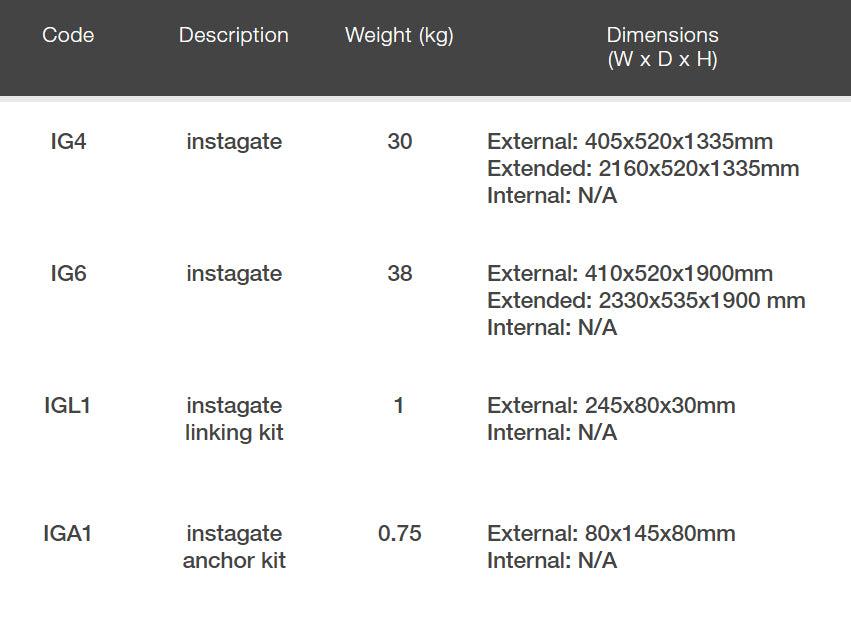Click the Weight (kg) column header
This screenshot has width=851, height=621.
(x=399, y=35)
